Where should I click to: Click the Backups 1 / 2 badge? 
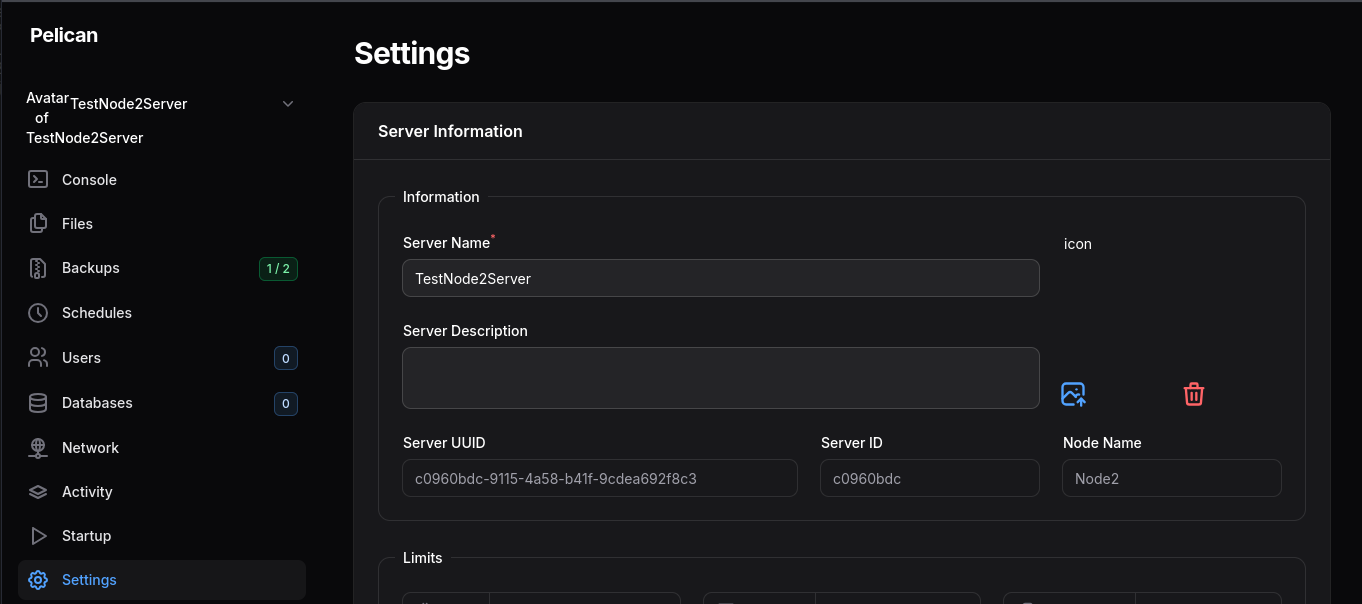point(278,269)
